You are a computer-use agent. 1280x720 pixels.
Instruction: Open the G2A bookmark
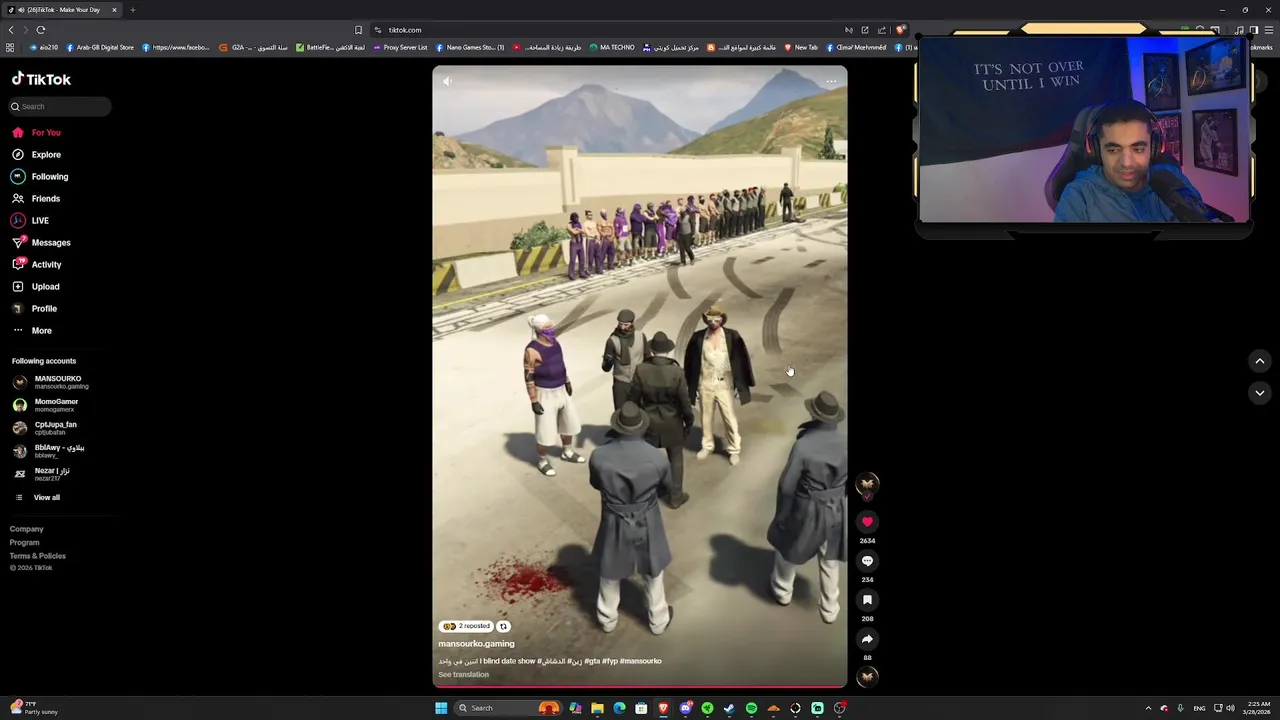click(253, 47)
